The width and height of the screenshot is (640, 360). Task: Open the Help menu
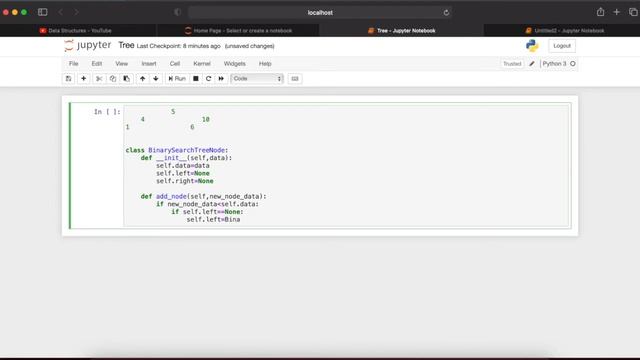click(x=265, y=64)
